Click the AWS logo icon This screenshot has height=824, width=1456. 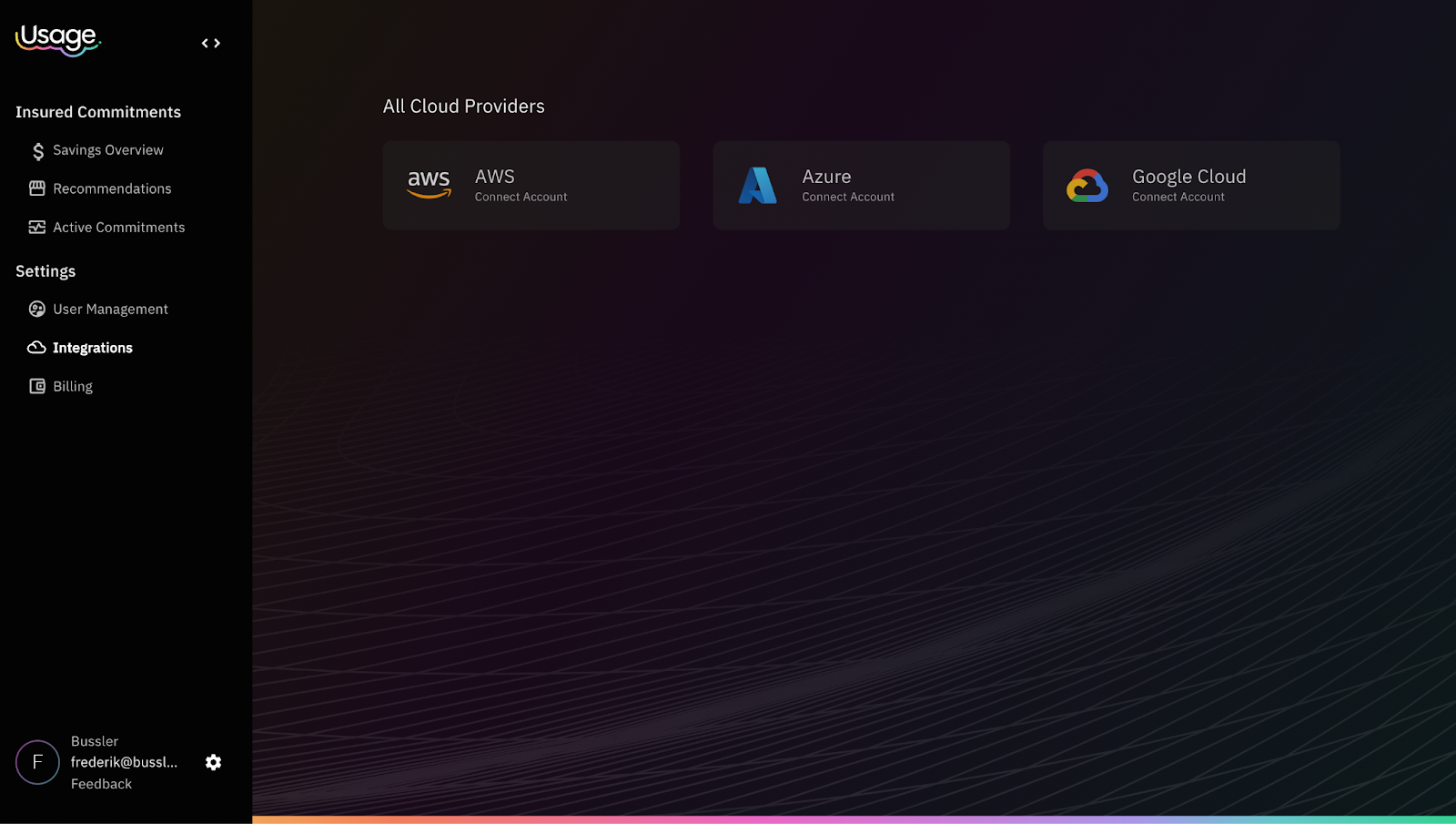pyautogui.click(x=429, y=184)
